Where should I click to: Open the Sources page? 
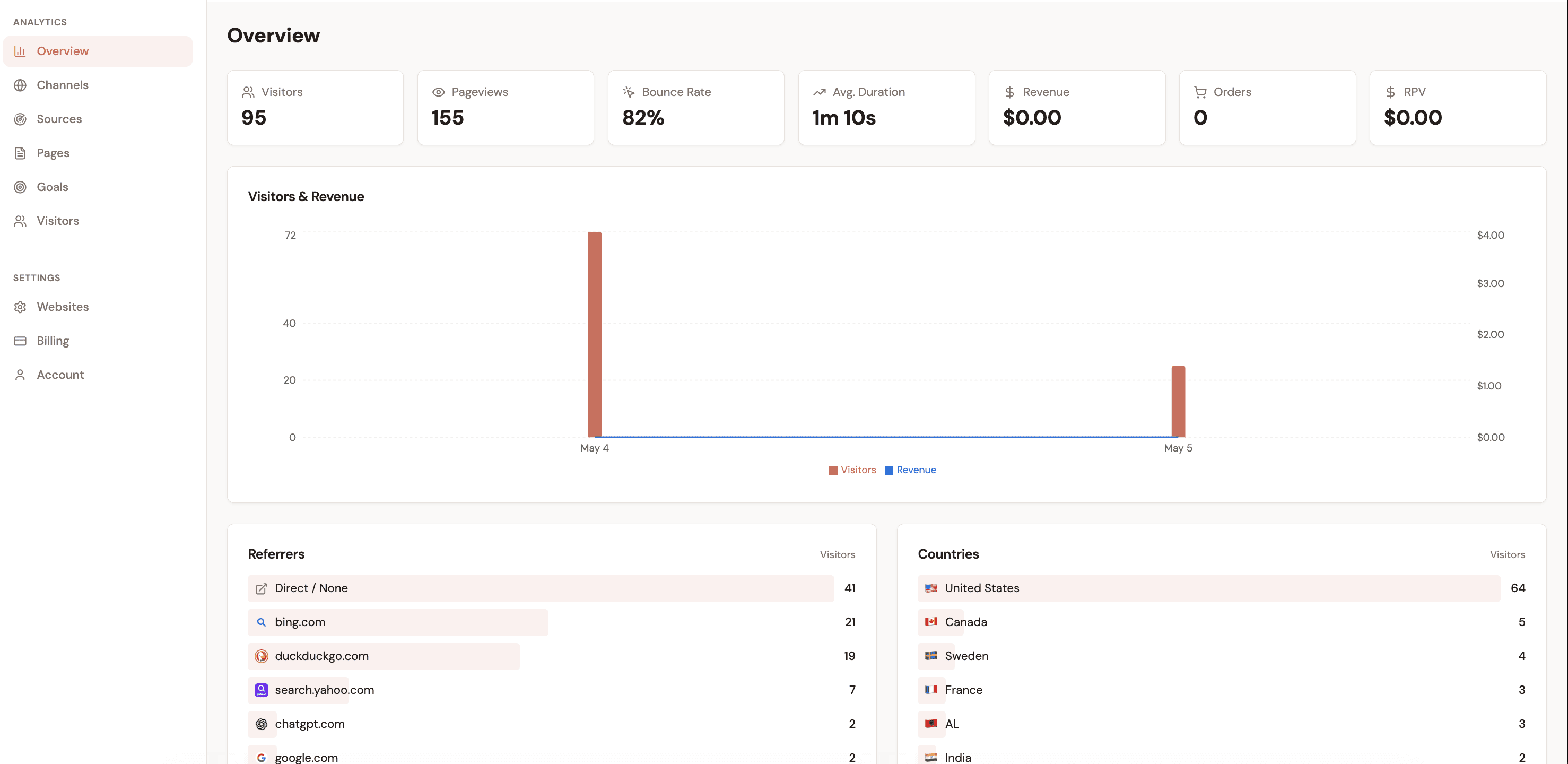click(98, 119)
